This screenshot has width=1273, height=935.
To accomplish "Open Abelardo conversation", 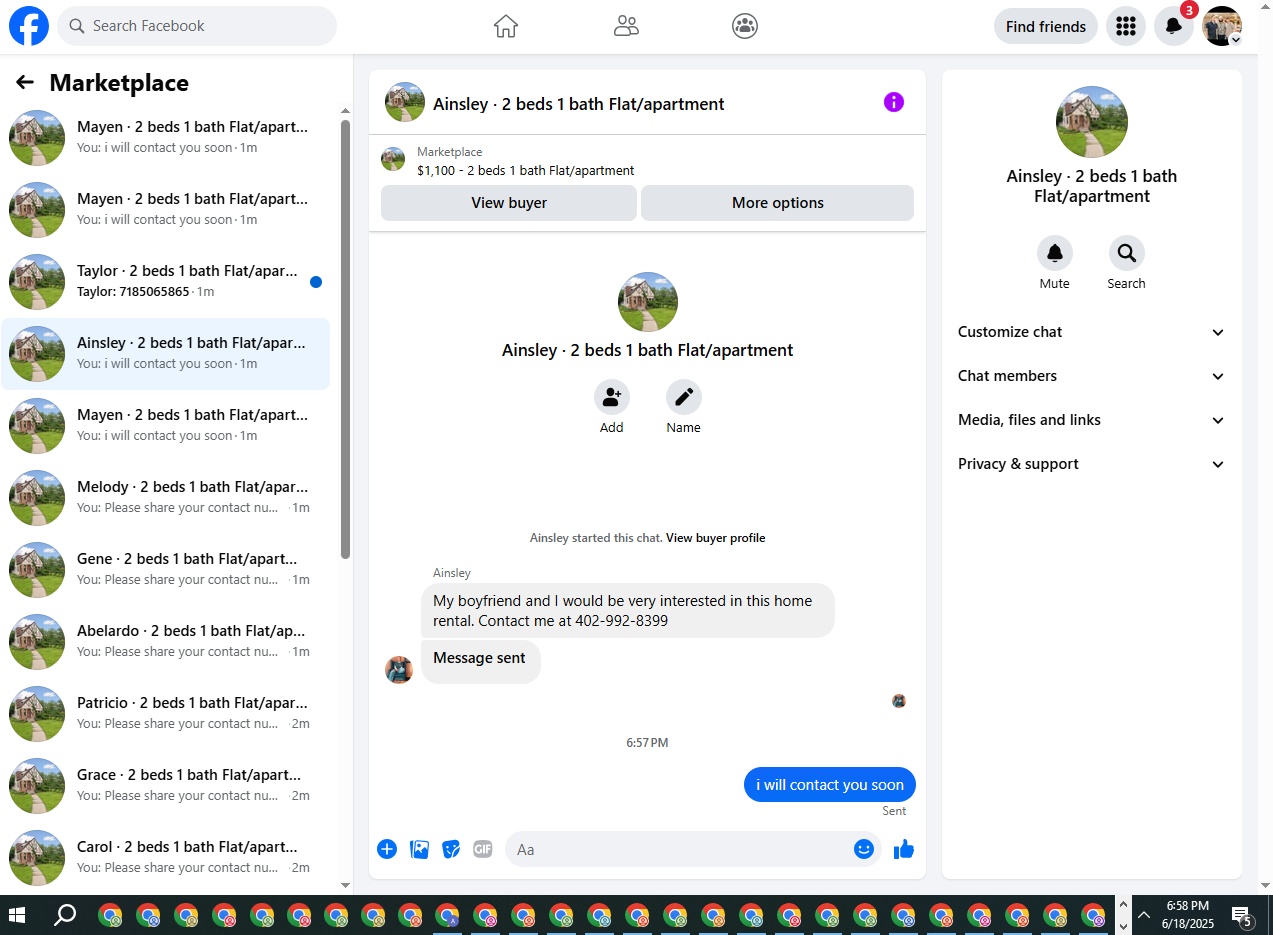I will click(x=166, y=642).
